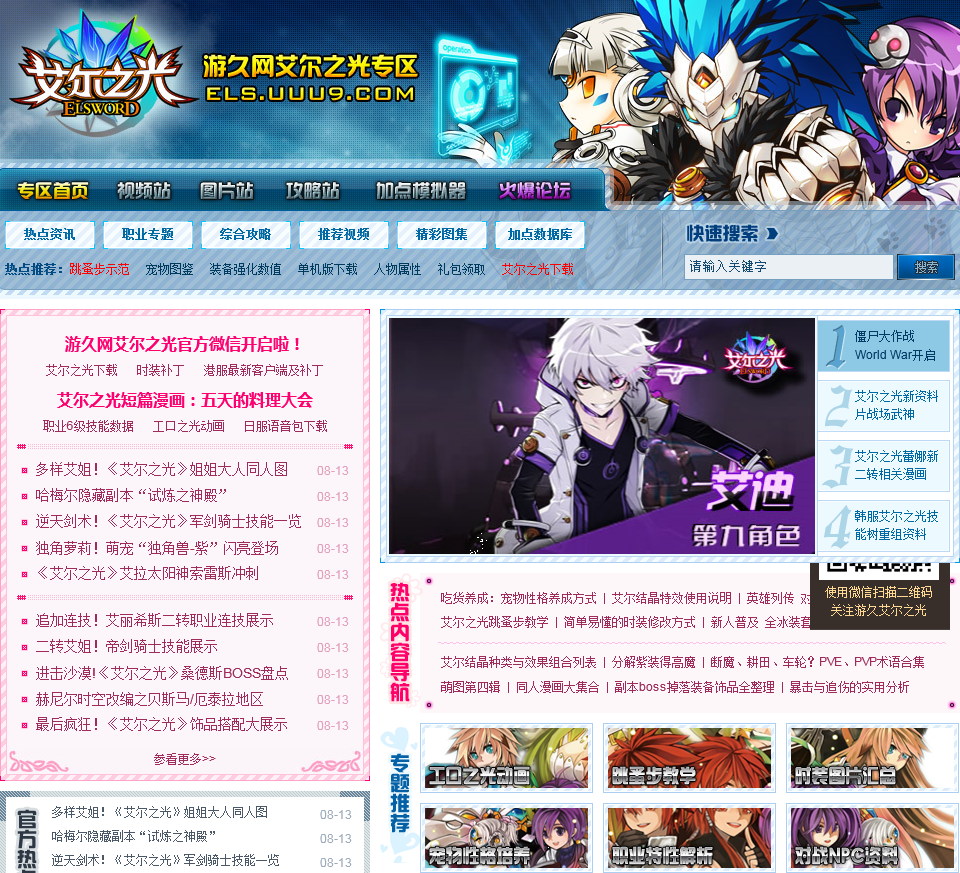Open news item 独角萝莉 萌宠独角兽
The image size is (960, 873).
(x=157, y=548)
